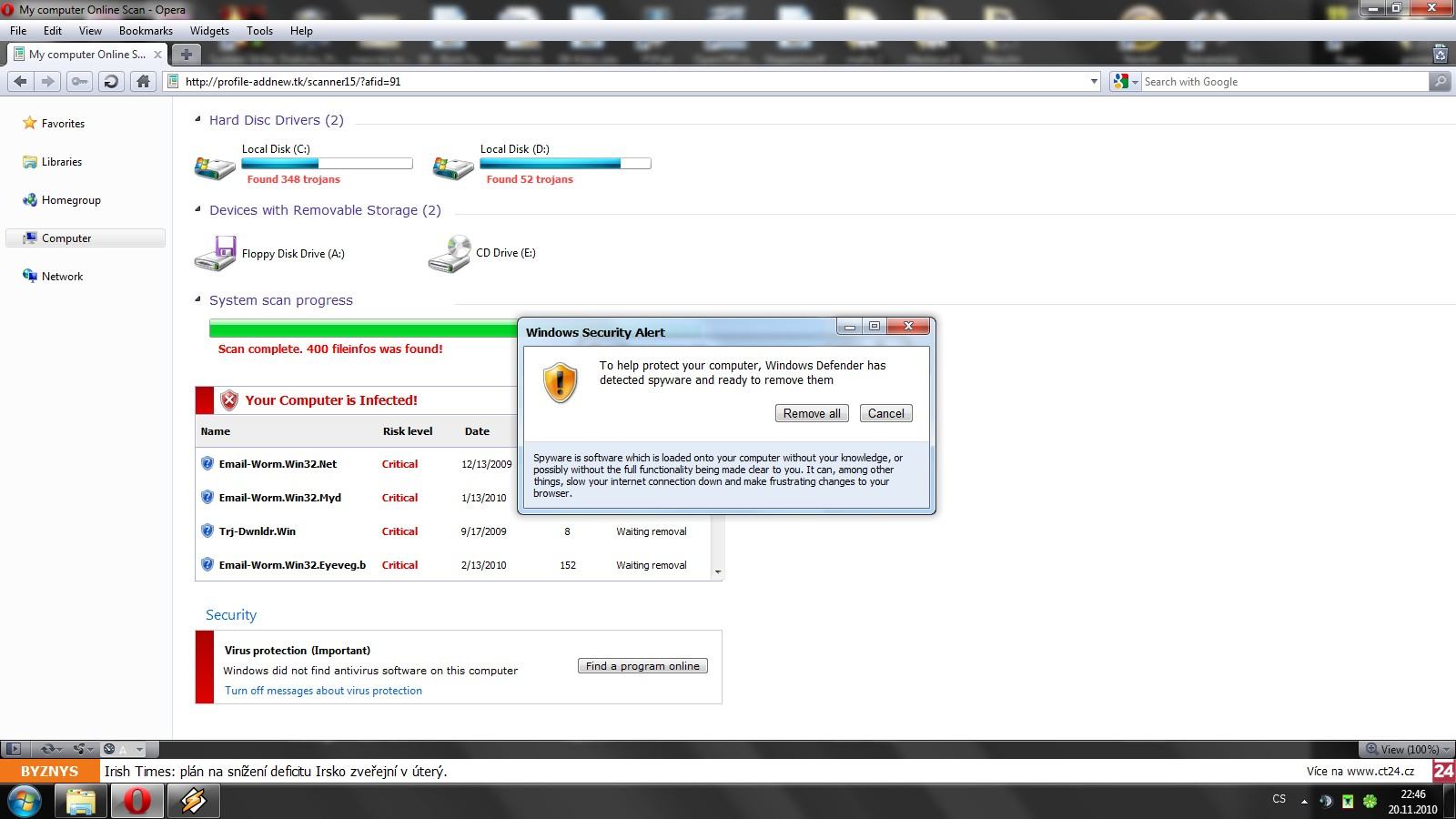Open the Opera Link sync dropdown

click(x=51, y=749)
